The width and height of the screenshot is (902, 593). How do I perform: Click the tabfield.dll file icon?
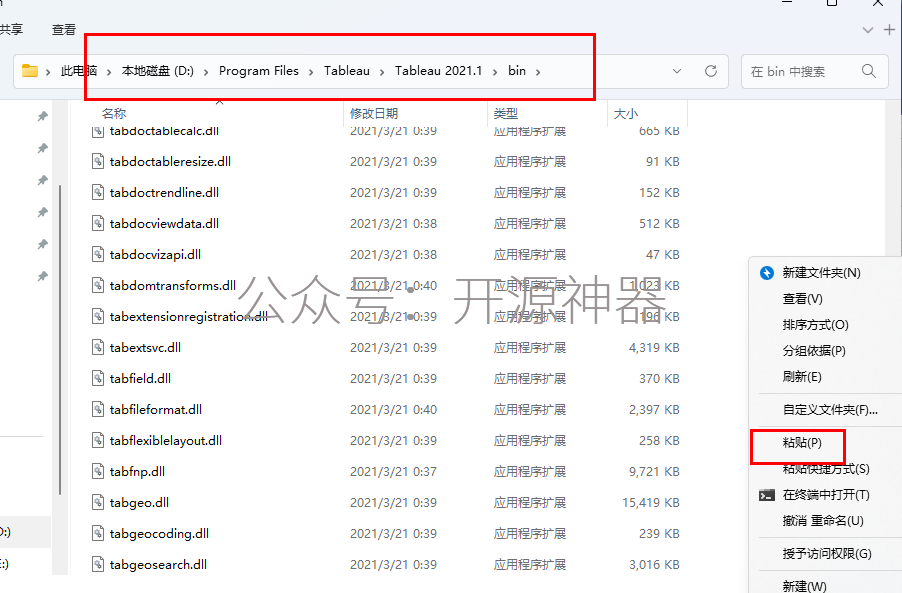point(98,379)
